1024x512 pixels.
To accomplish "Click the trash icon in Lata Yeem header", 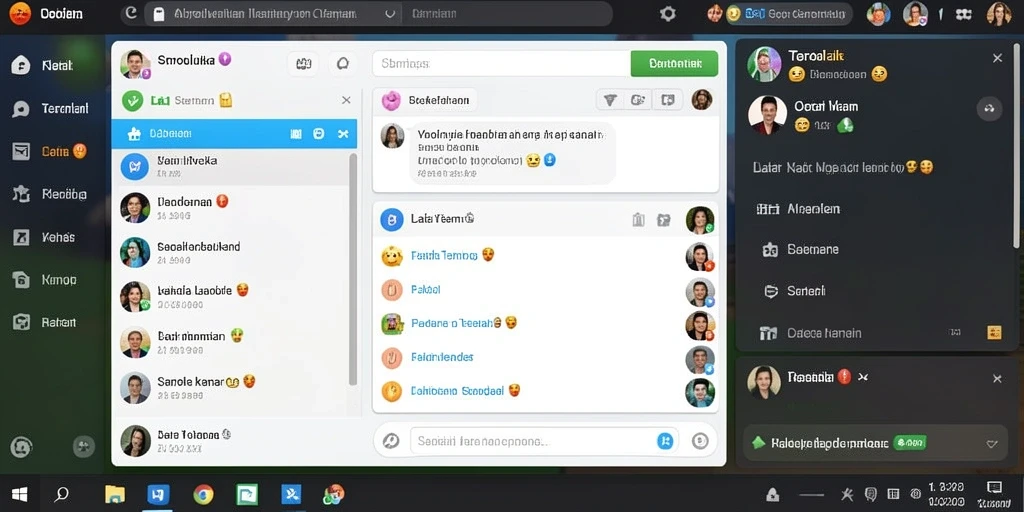I will point(638,220).
